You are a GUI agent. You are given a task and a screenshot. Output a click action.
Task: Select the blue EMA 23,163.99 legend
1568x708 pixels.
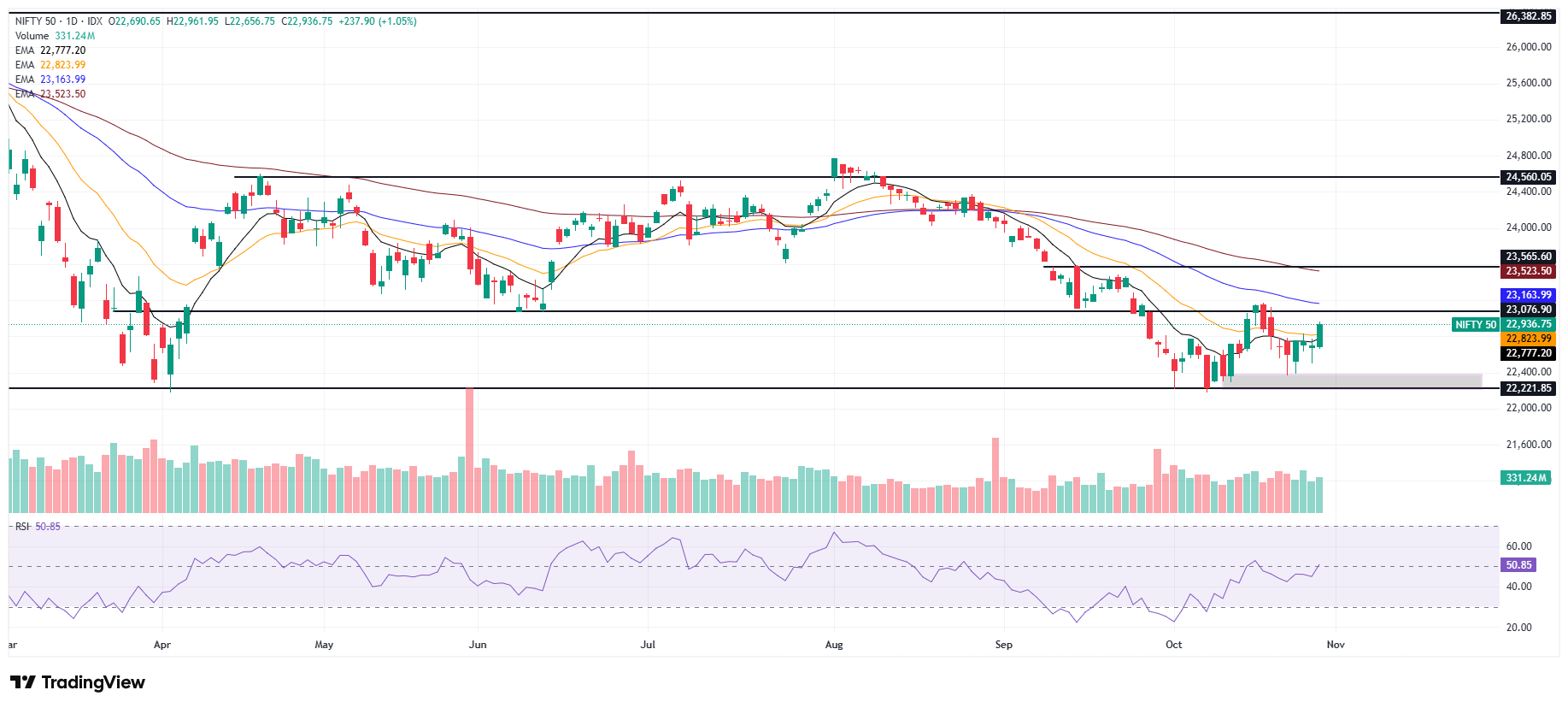(50, 80)
